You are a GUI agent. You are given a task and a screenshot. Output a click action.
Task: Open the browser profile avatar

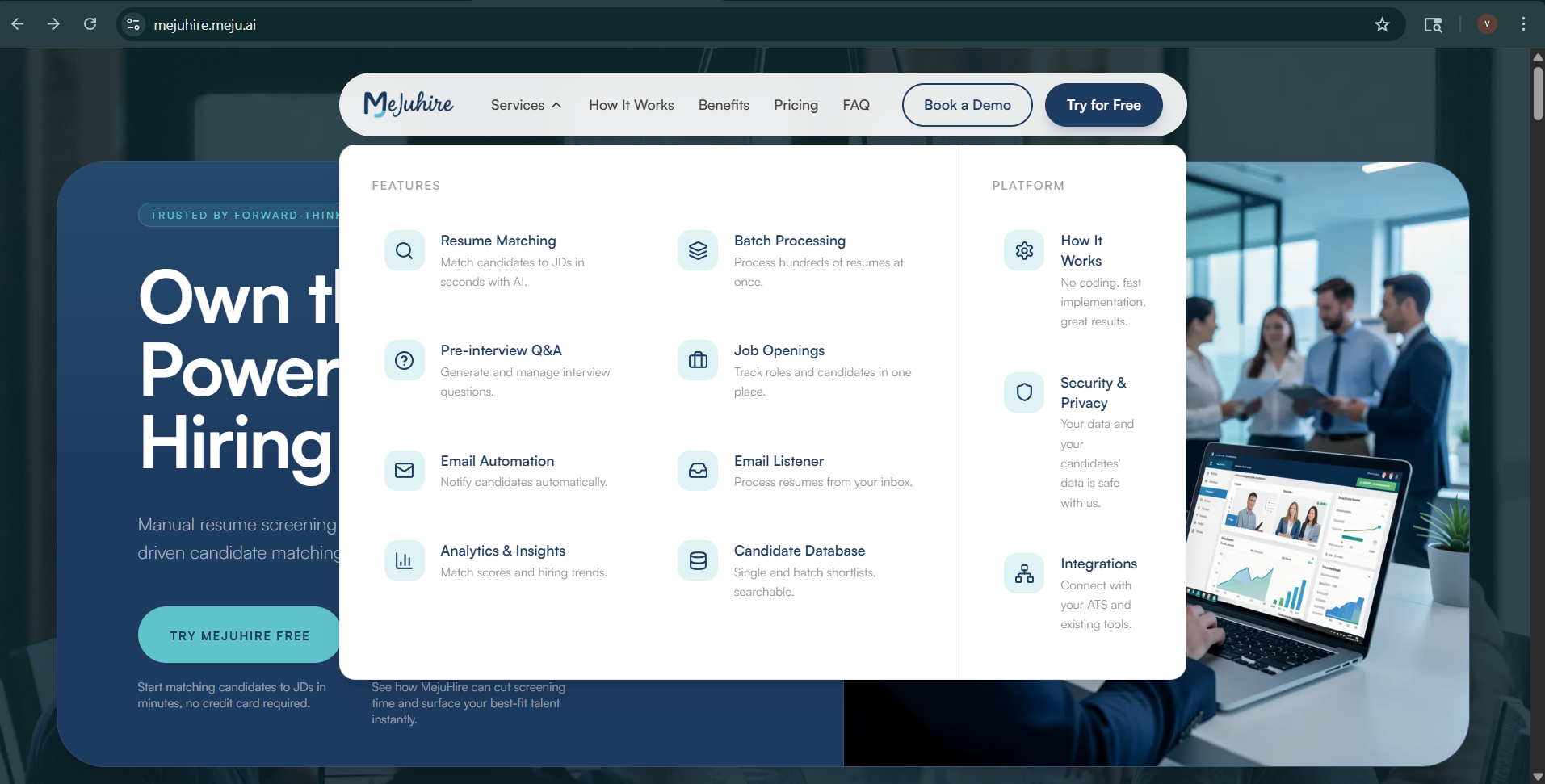point(1487,24)
